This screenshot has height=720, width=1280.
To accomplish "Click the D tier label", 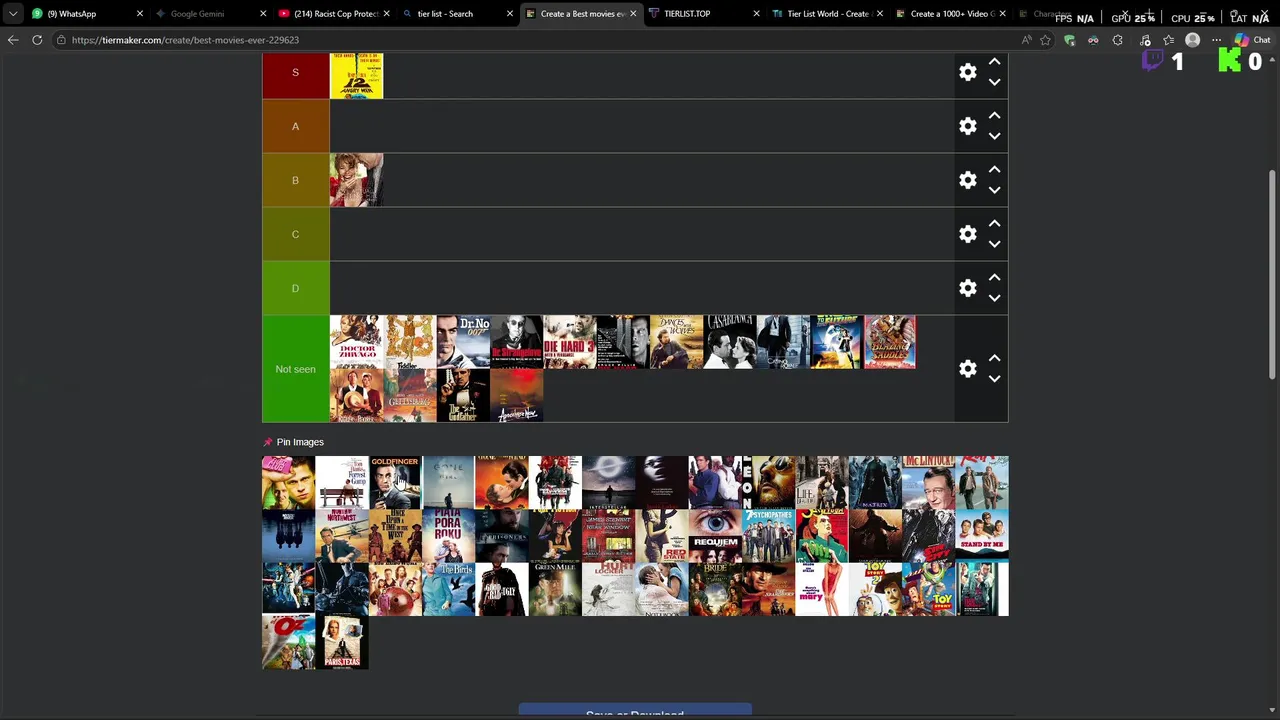I will pyautogui.click(x=295, y=288).
